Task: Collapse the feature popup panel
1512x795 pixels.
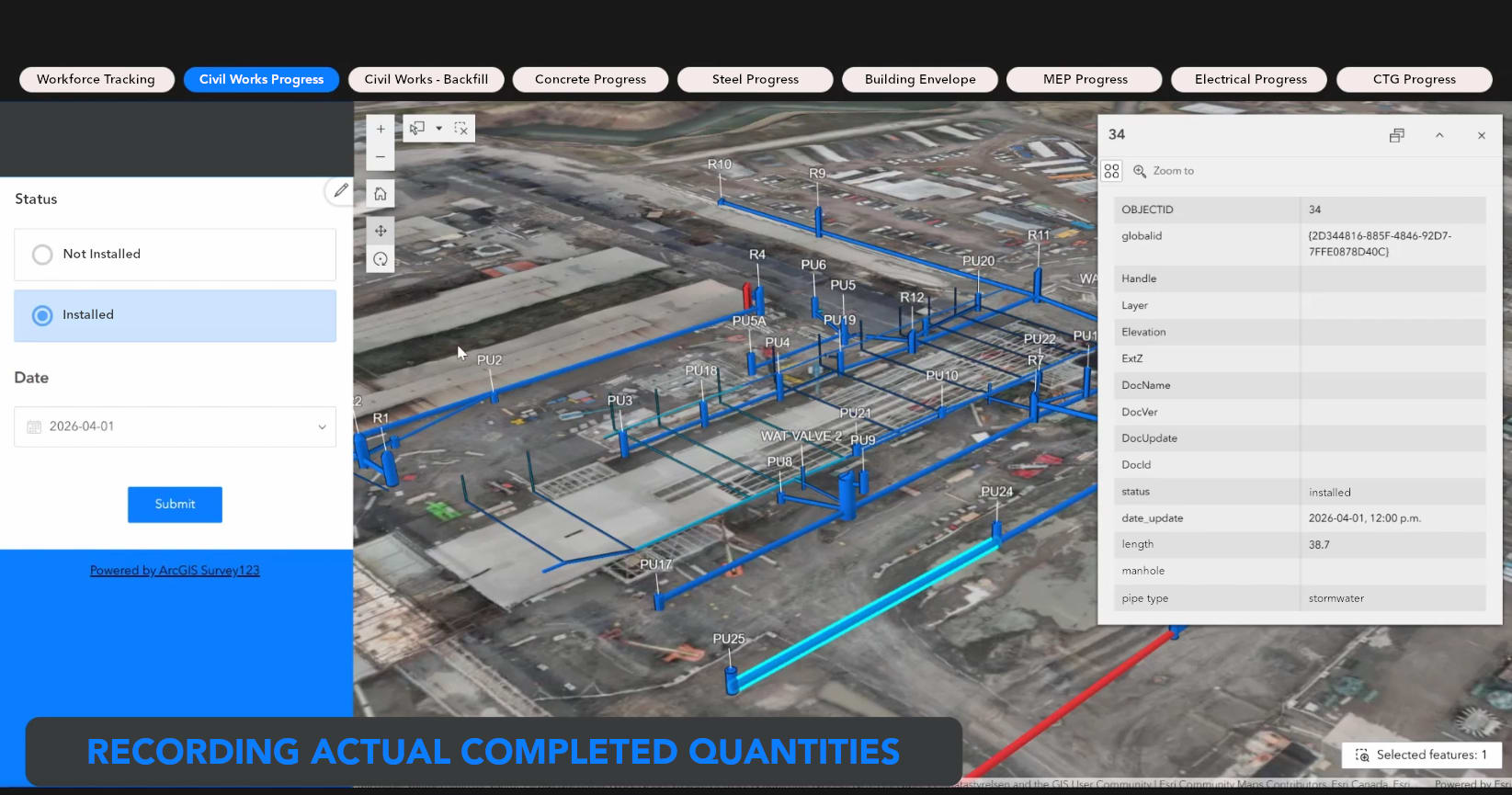Action: click(x=1439, y=135)
